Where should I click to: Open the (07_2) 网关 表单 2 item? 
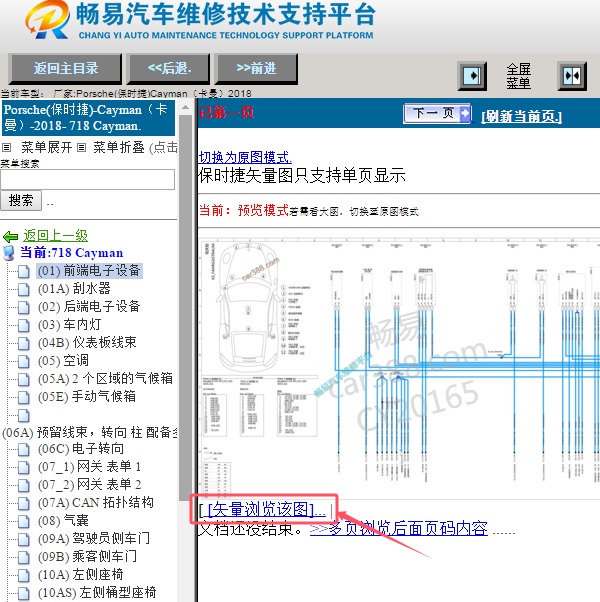click(x=89, y=485)
